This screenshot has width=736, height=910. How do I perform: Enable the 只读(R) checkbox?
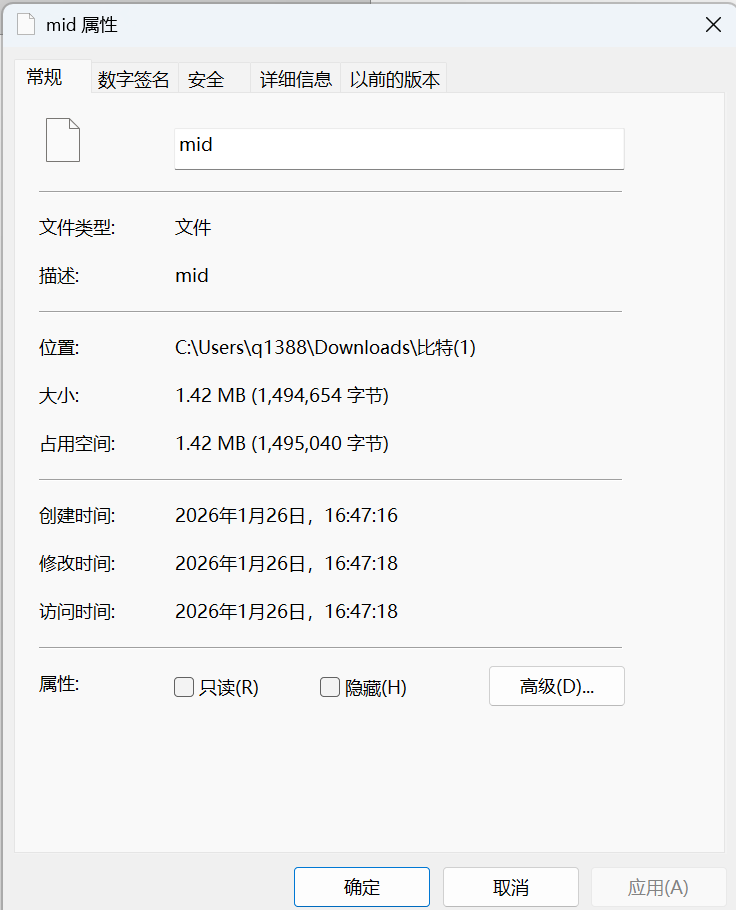click(x=184, y=687)
